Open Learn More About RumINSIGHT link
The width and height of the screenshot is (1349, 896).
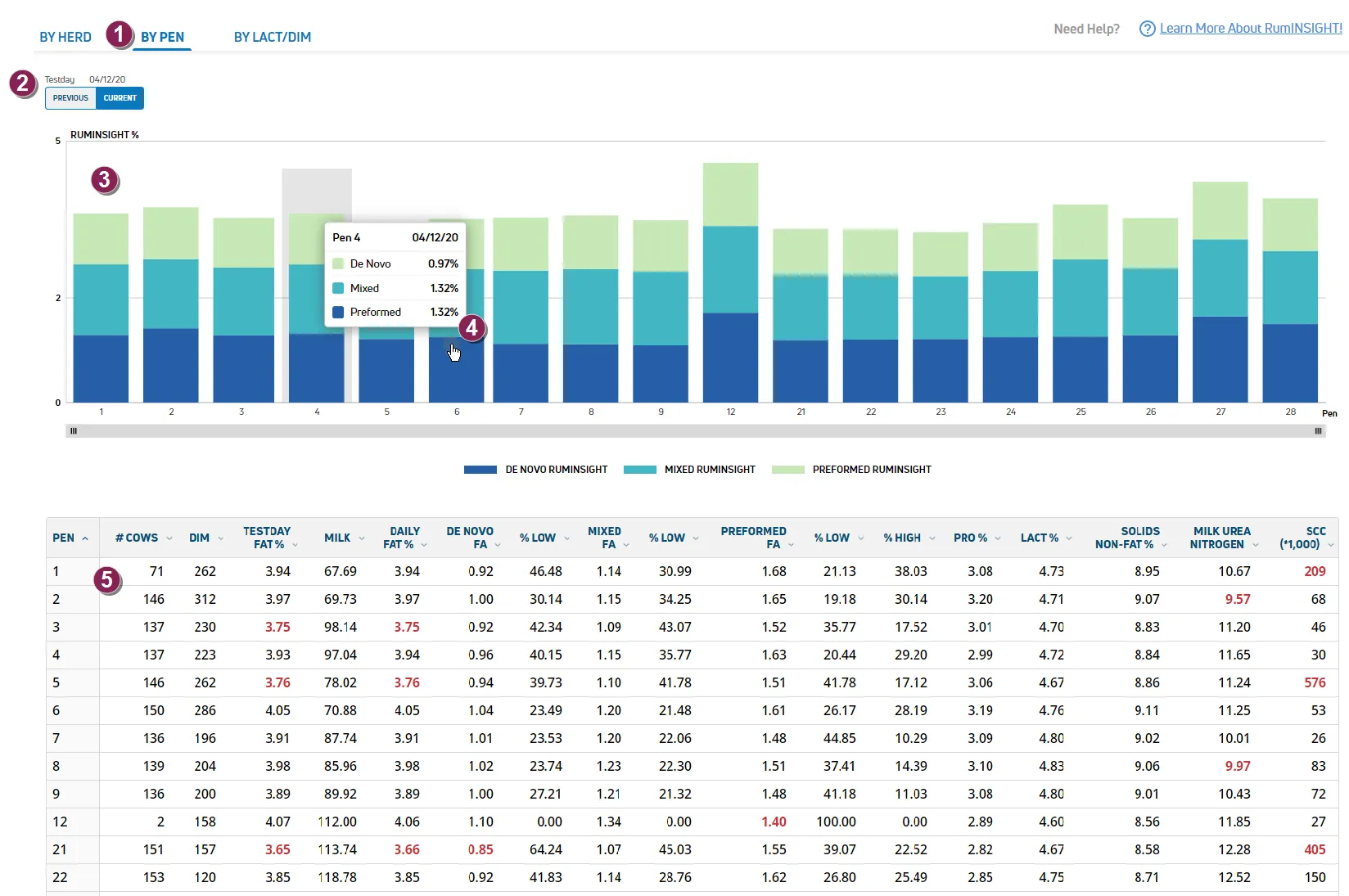click(1251, 29)
